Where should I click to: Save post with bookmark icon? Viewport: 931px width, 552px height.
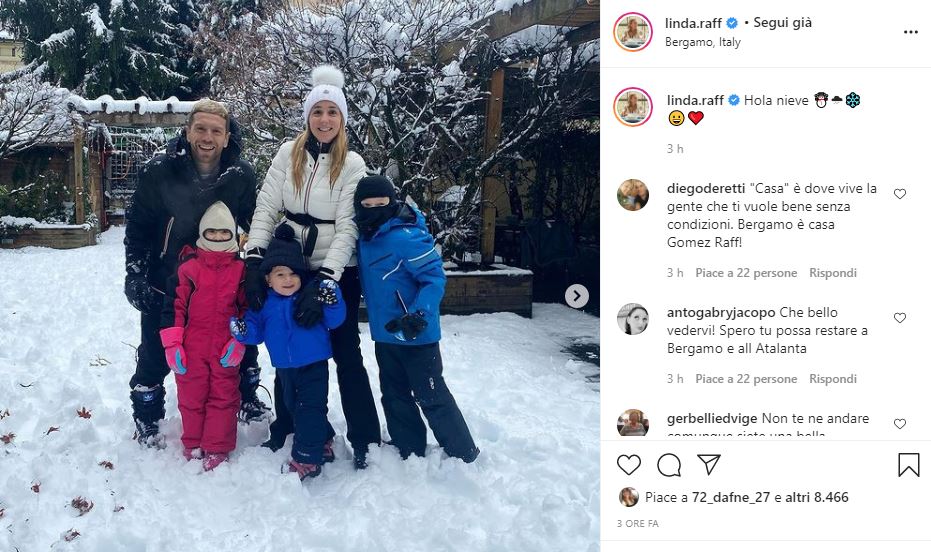coord(908,465)
